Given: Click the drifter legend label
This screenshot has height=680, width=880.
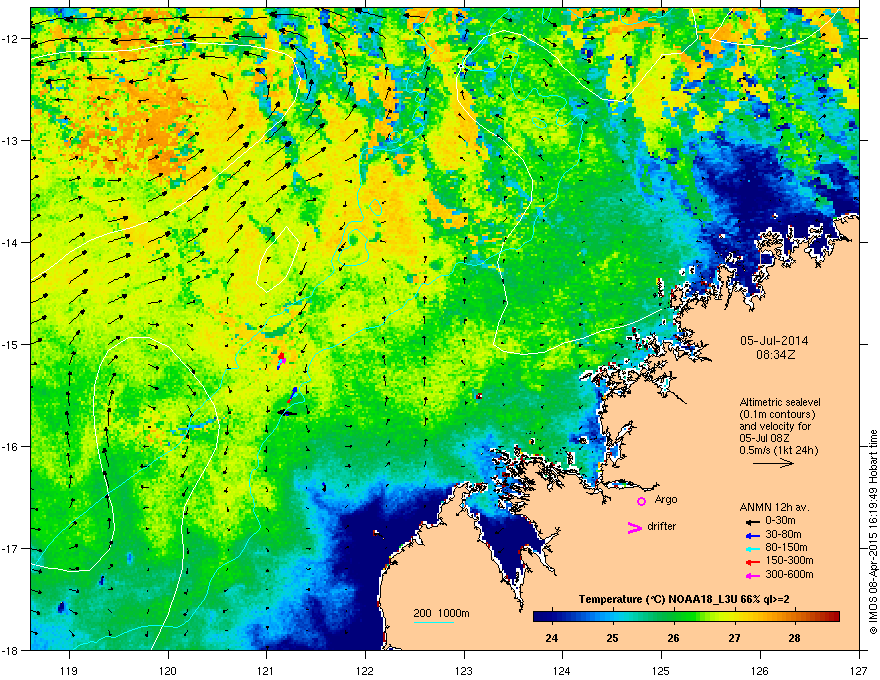Looking at the screenshot, I should point(662,527).
